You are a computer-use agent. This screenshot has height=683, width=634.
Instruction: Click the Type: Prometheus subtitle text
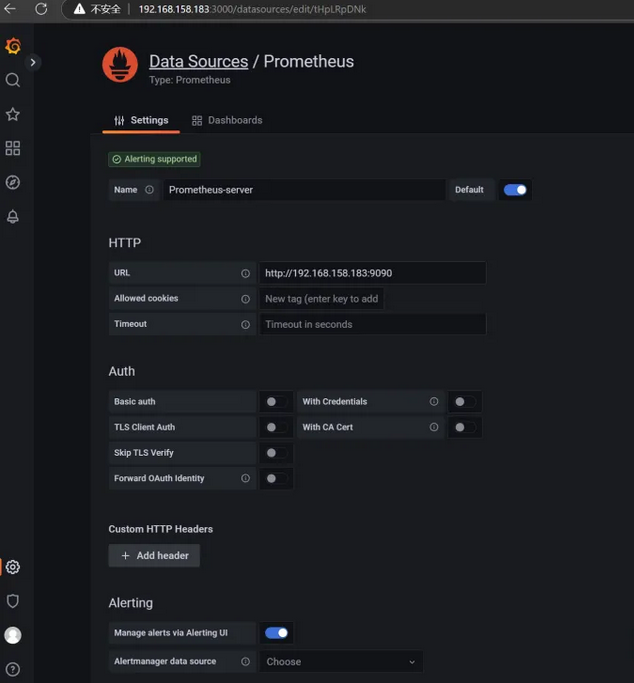(x=189, y=80)
